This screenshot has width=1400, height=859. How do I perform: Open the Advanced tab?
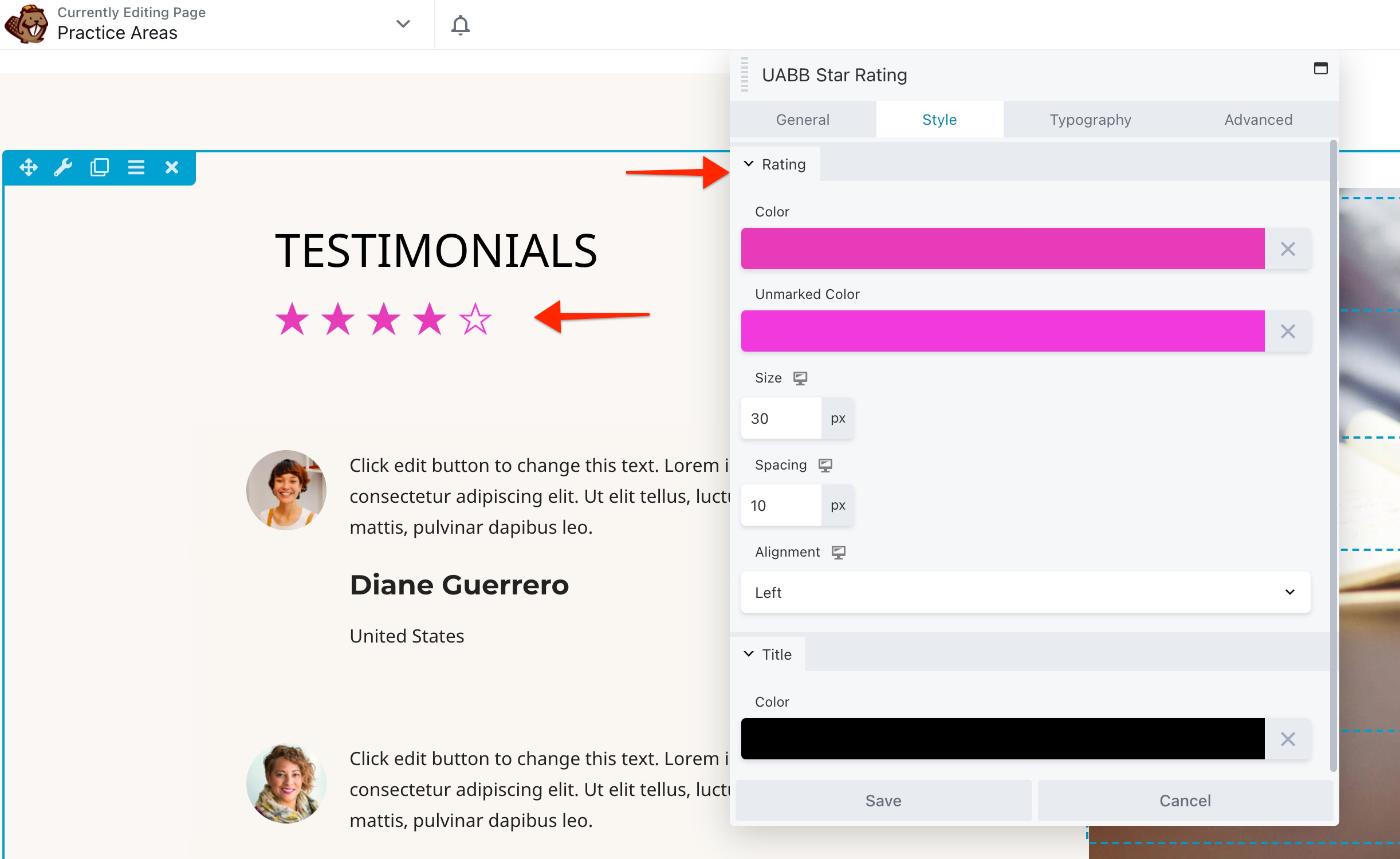click(x=1258, y=119)
